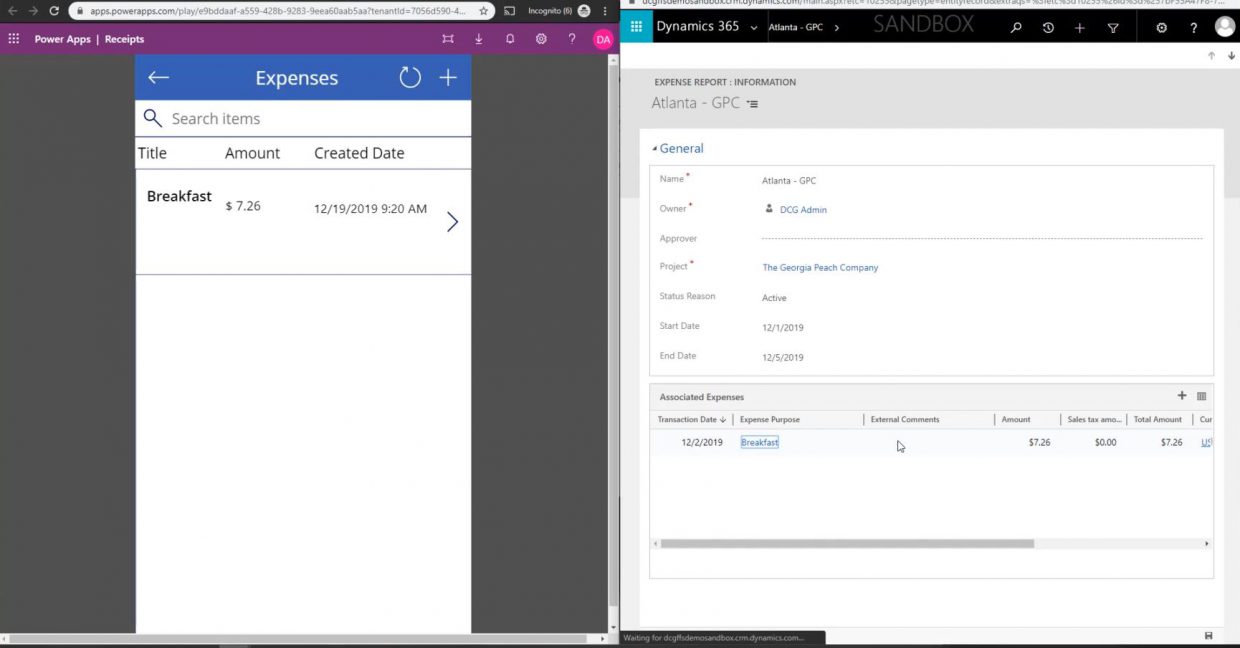
Task: Click the Breakfast title in Expenses list
Action: coord(179,196)
